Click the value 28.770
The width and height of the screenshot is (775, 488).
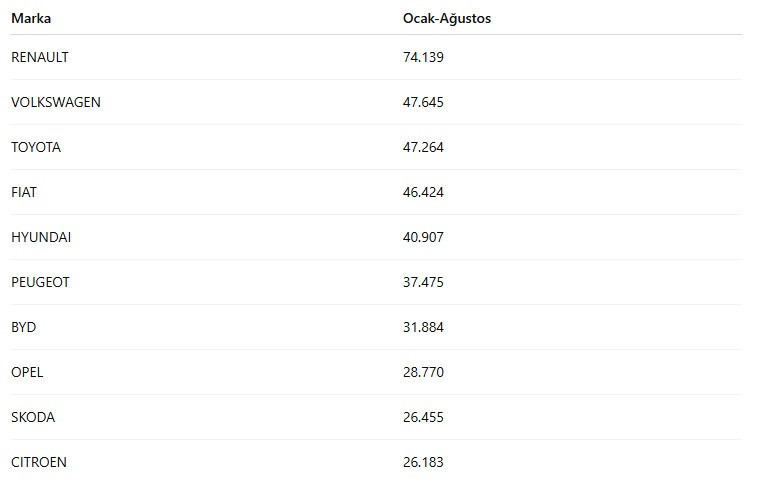(423, 372)
